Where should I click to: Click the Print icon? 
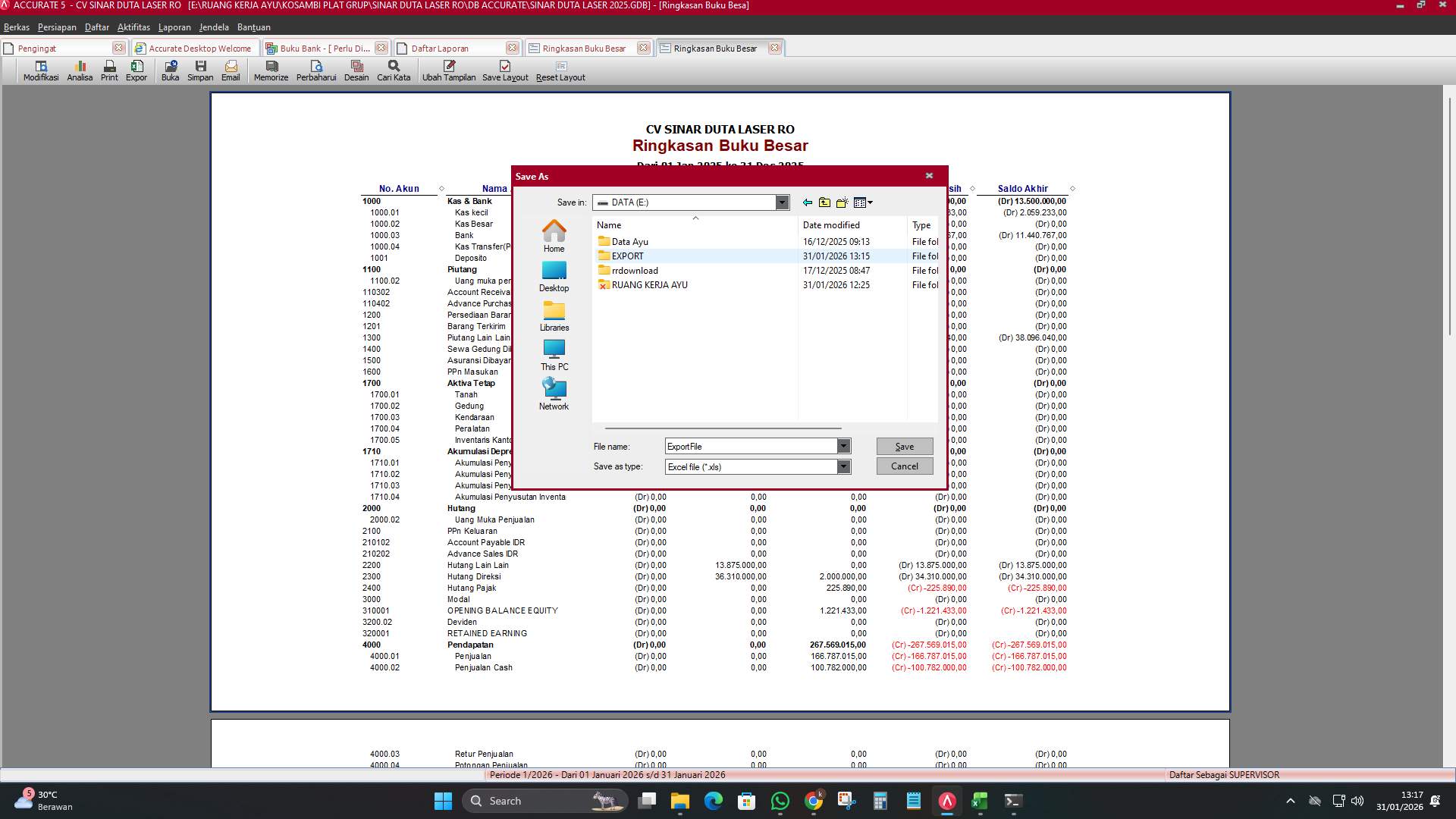click(108, 70)
